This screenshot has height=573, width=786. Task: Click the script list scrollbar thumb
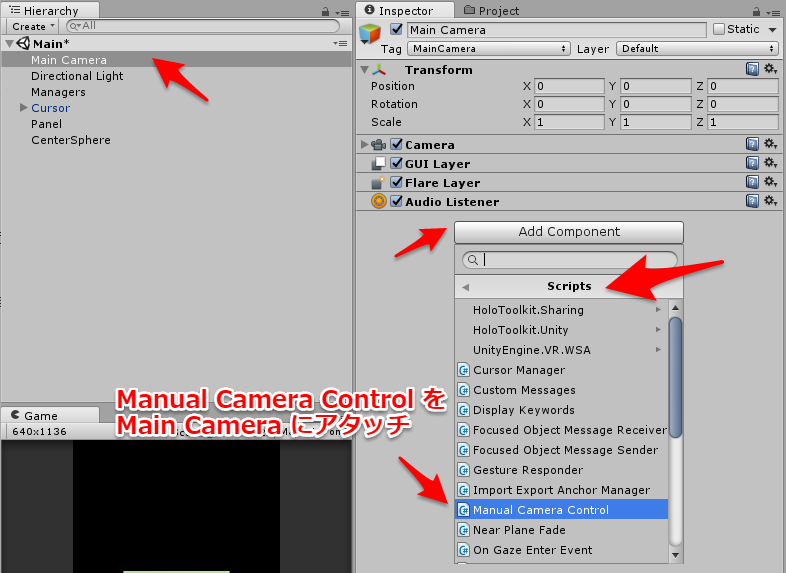pos(676,377)
